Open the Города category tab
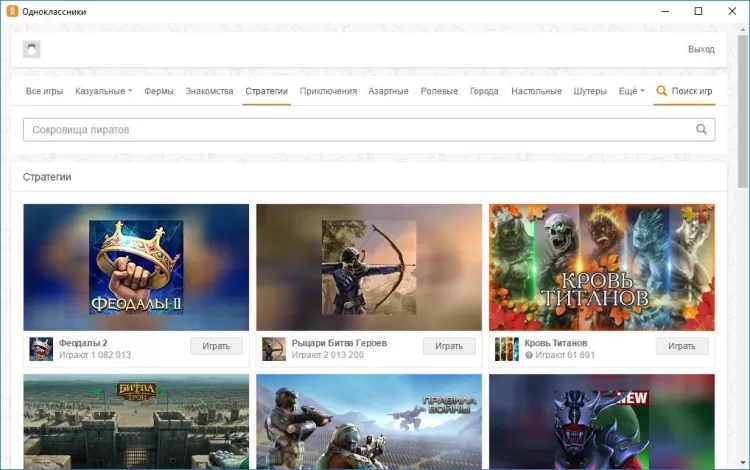This screenshot has width=750, height=470. (484, 91)
